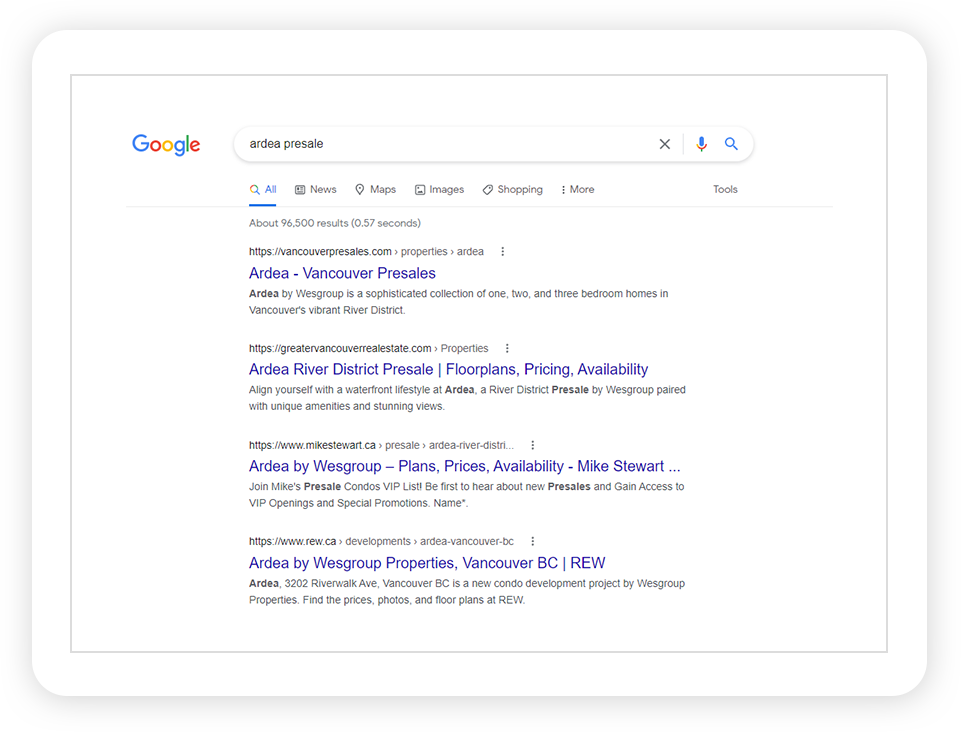Viewport: 961px width, 732px height.
Task: Click the vancouverpresales.com URL breadcrumb
Action: tap(366, 251)
